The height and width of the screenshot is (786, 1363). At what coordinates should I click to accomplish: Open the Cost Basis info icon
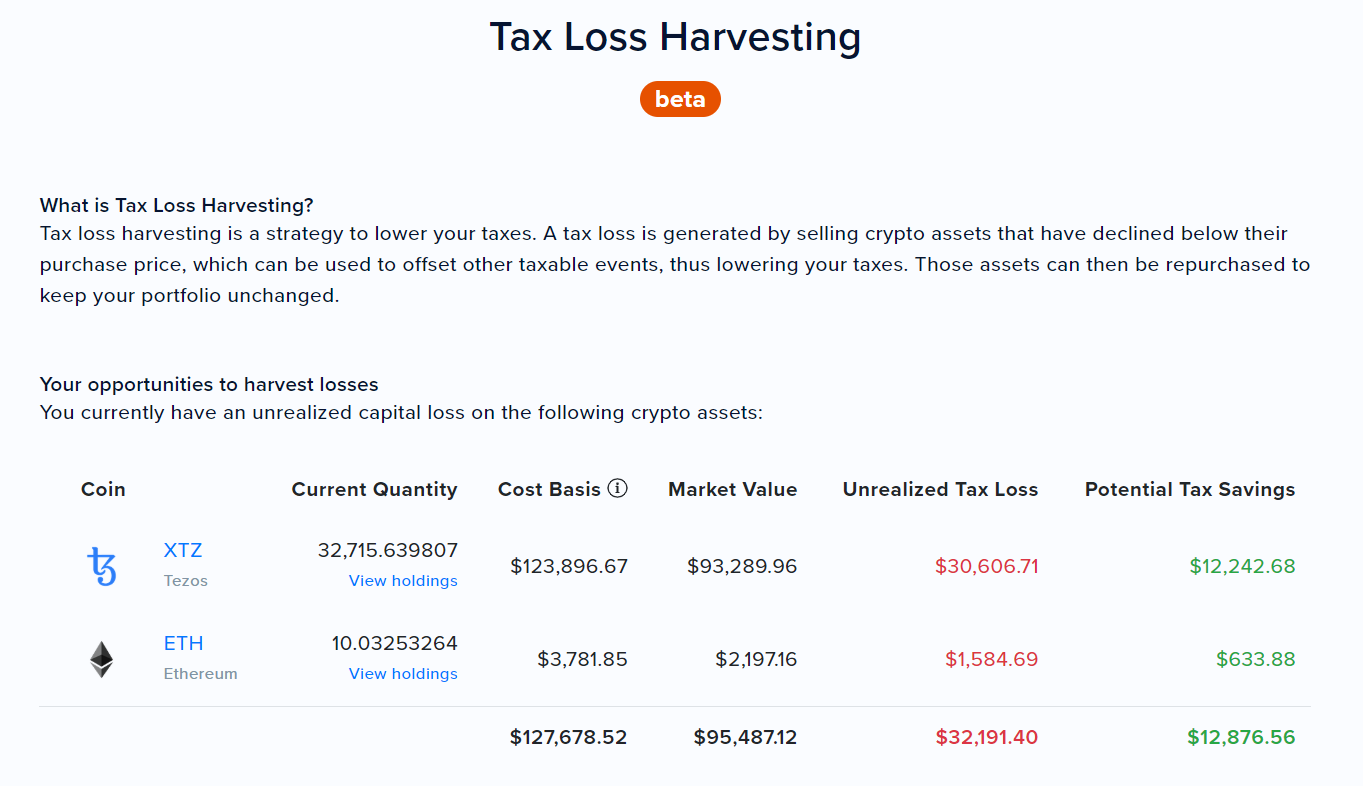coord(618,489)
